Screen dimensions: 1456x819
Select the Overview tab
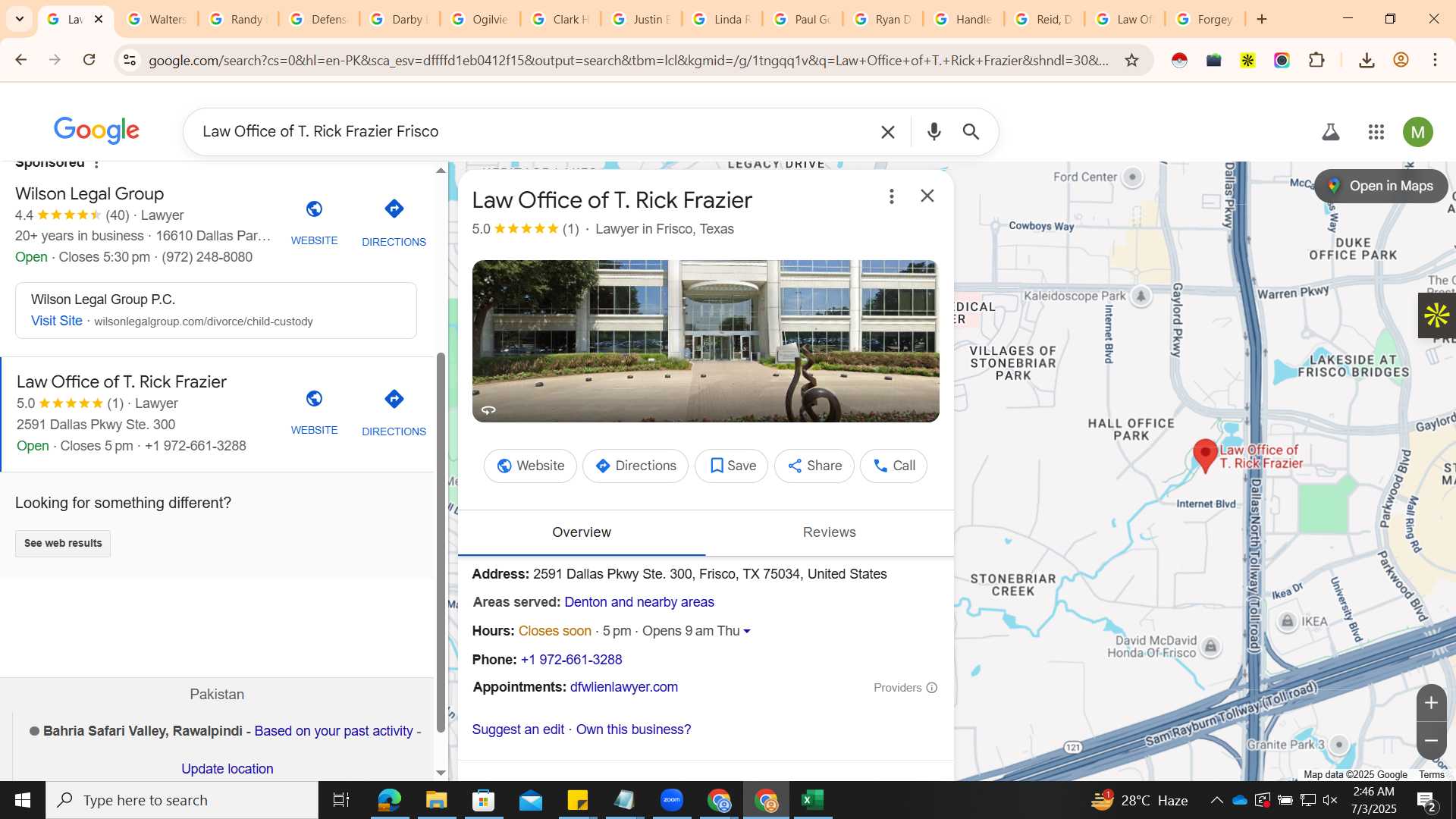582,532
